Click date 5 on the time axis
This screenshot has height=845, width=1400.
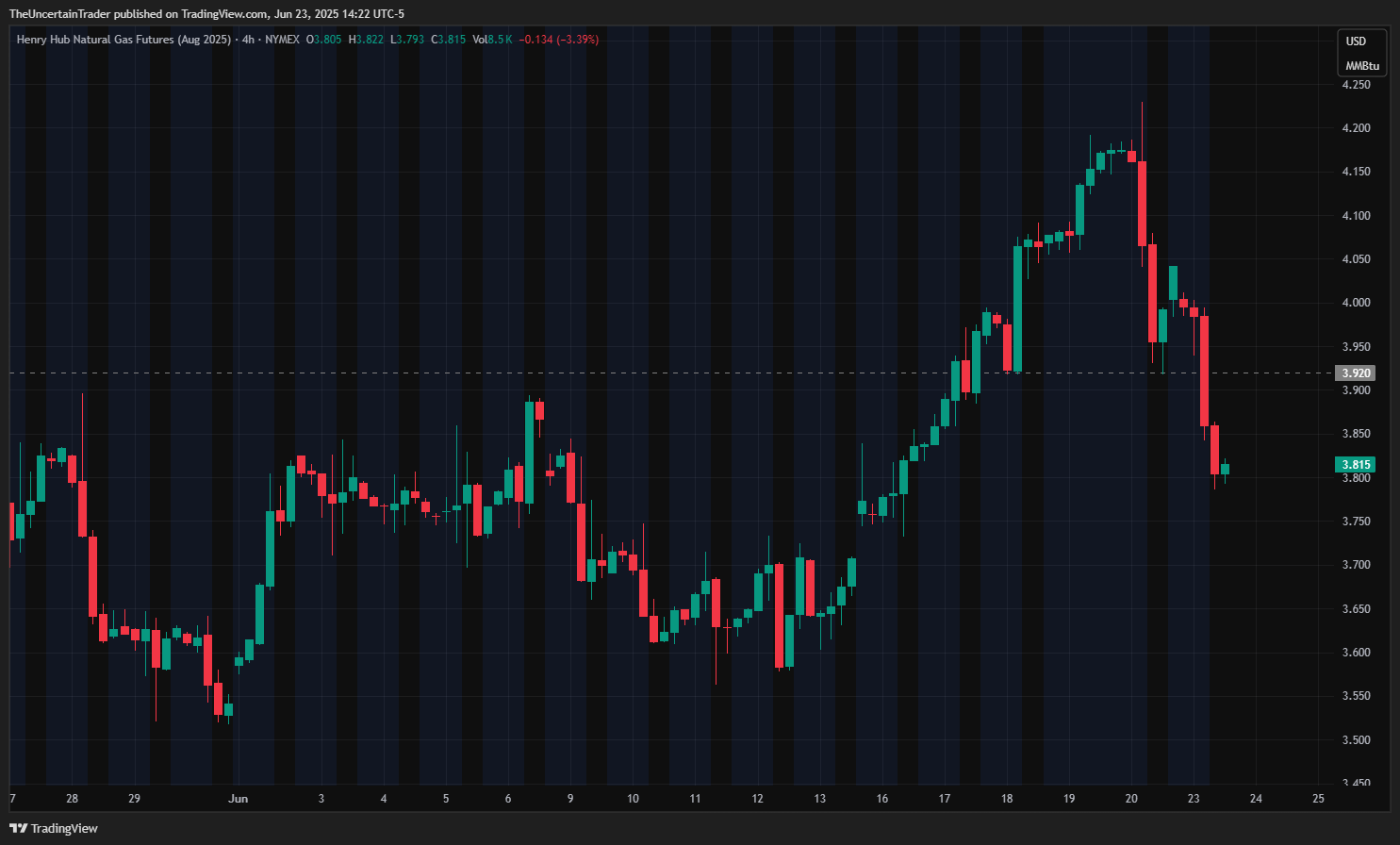click(446, 799)
